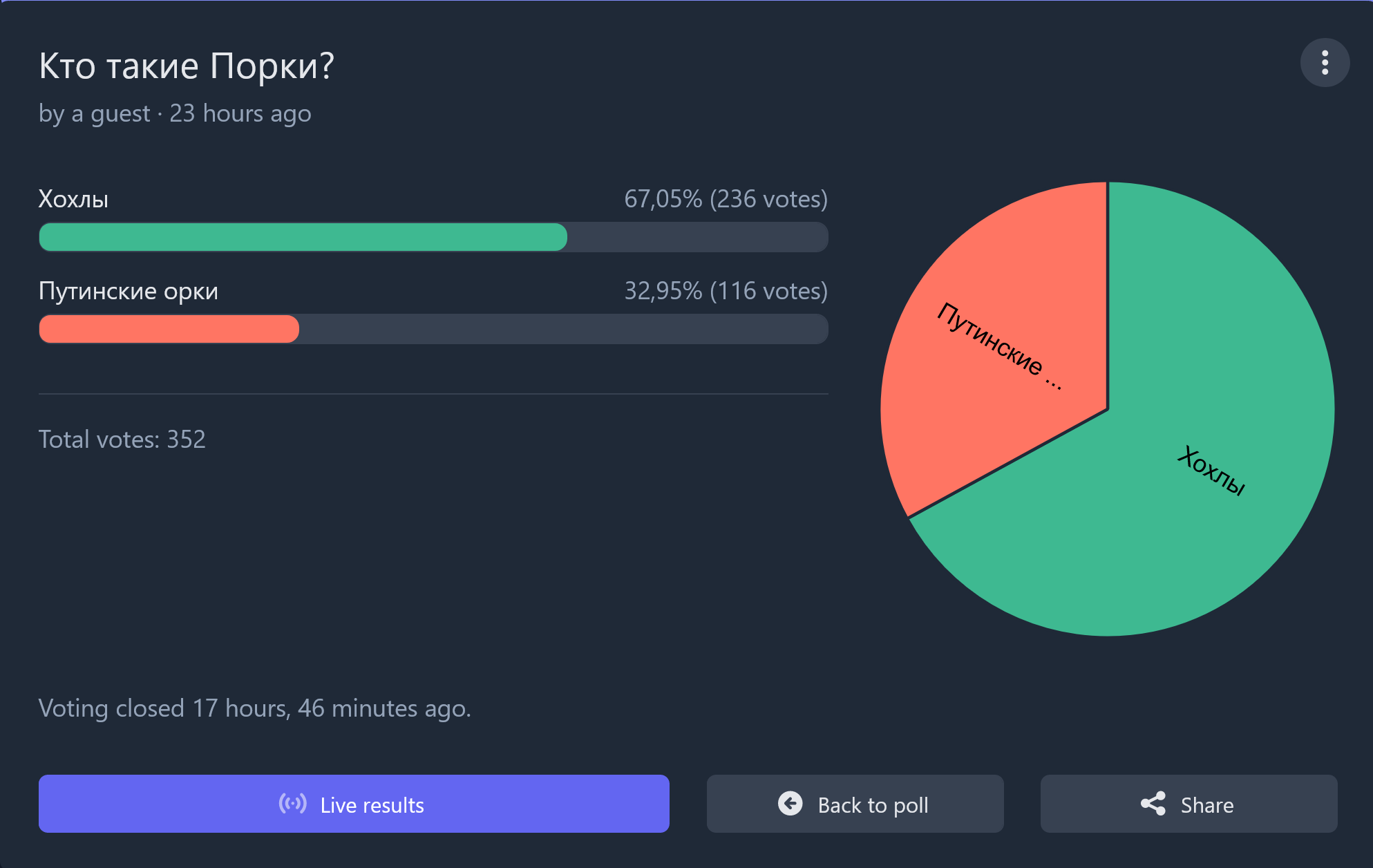The width and height of the screenshot is (1373, 868).
Task: Click the Live results button label
Action: pyautogui.click(x=372, y=805)
